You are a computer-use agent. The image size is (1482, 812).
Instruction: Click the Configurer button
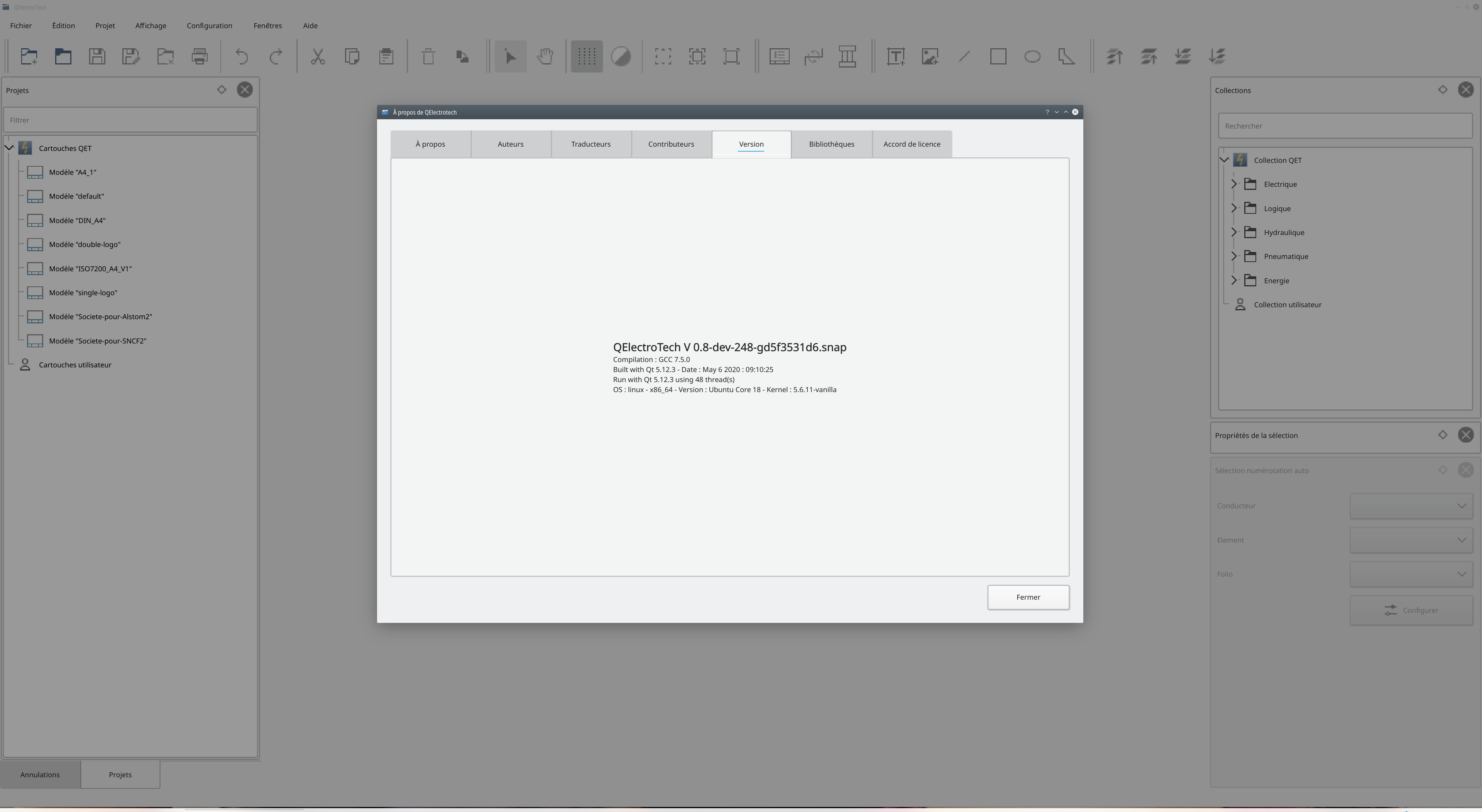1411,611
